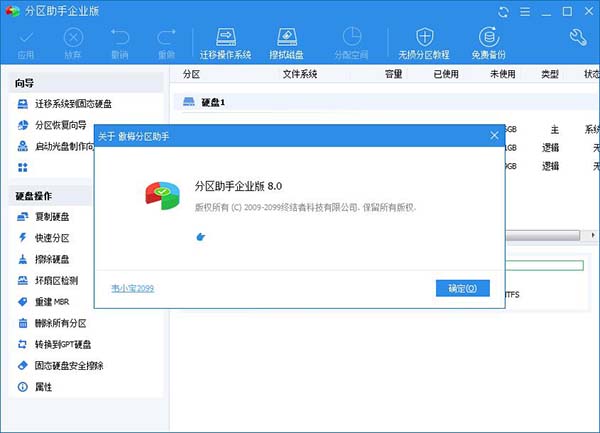Click the 未使用 column header
600x433 pixels.
click(x=503, y=74)
